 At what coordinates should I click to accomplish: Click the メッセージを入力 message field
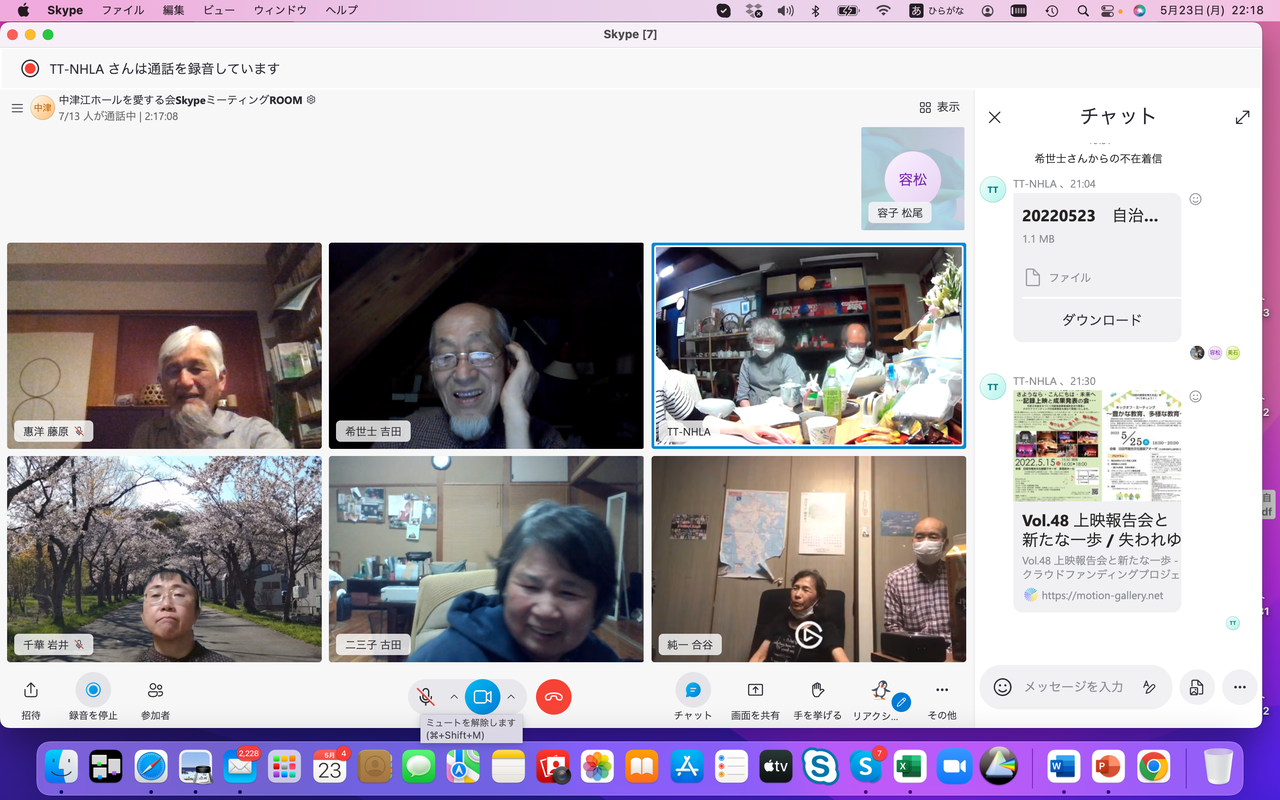(x=1073, y=687)
